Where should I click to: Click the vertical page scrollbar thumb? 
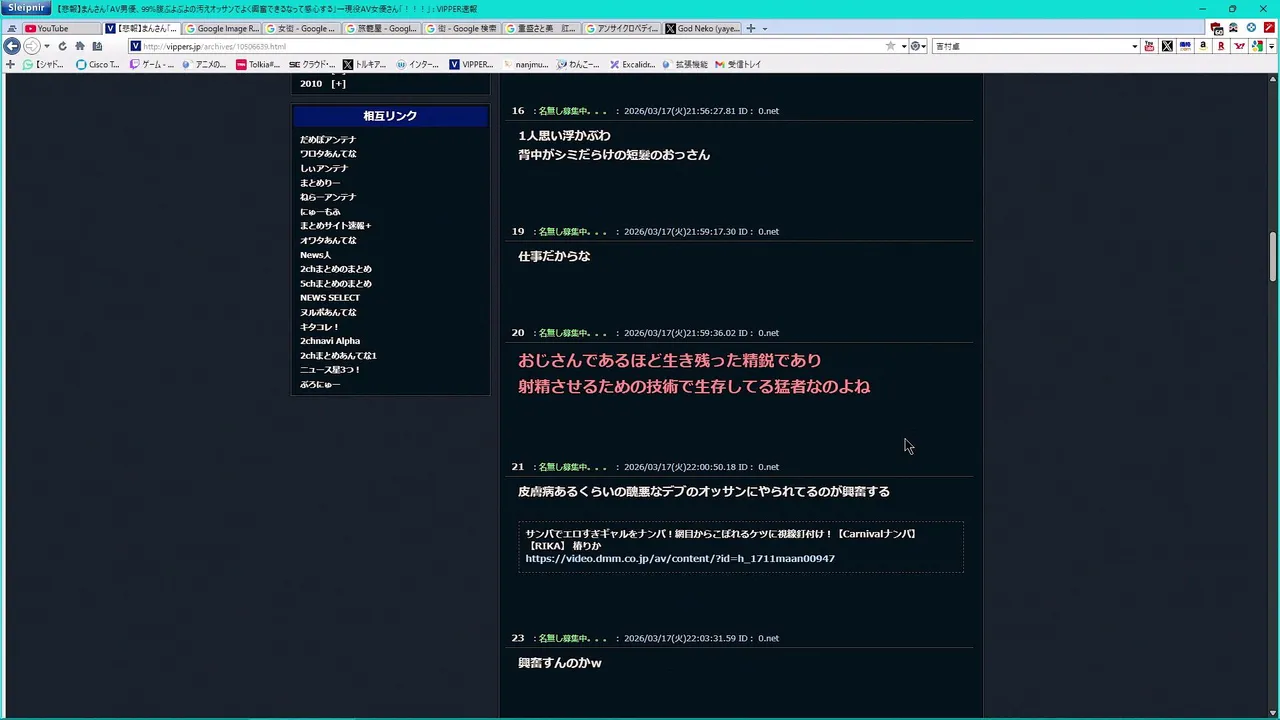click(x=1273, y=256)
